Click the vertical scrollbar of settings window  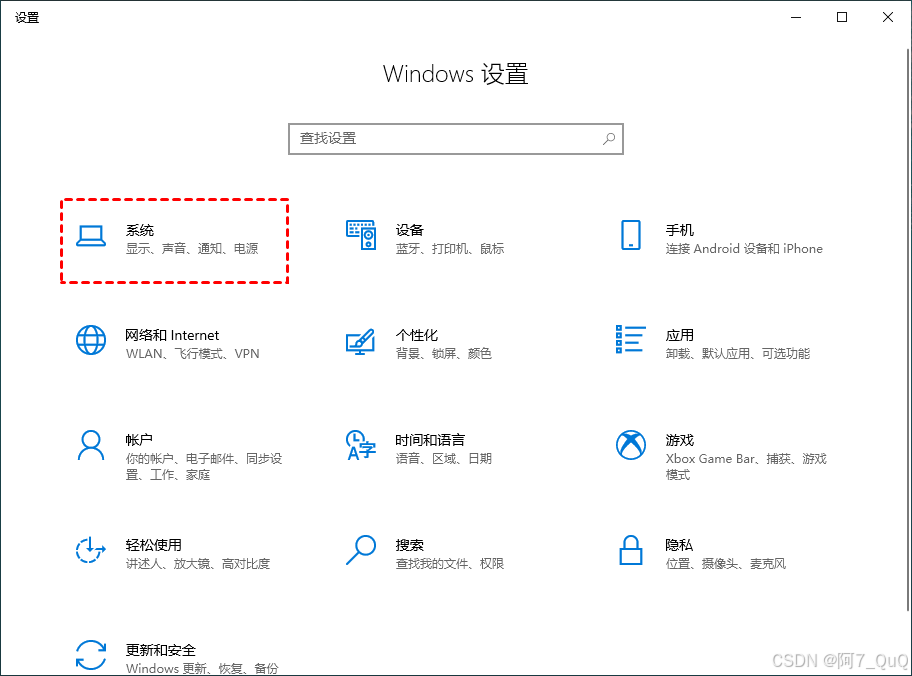(x=908, y=329)
